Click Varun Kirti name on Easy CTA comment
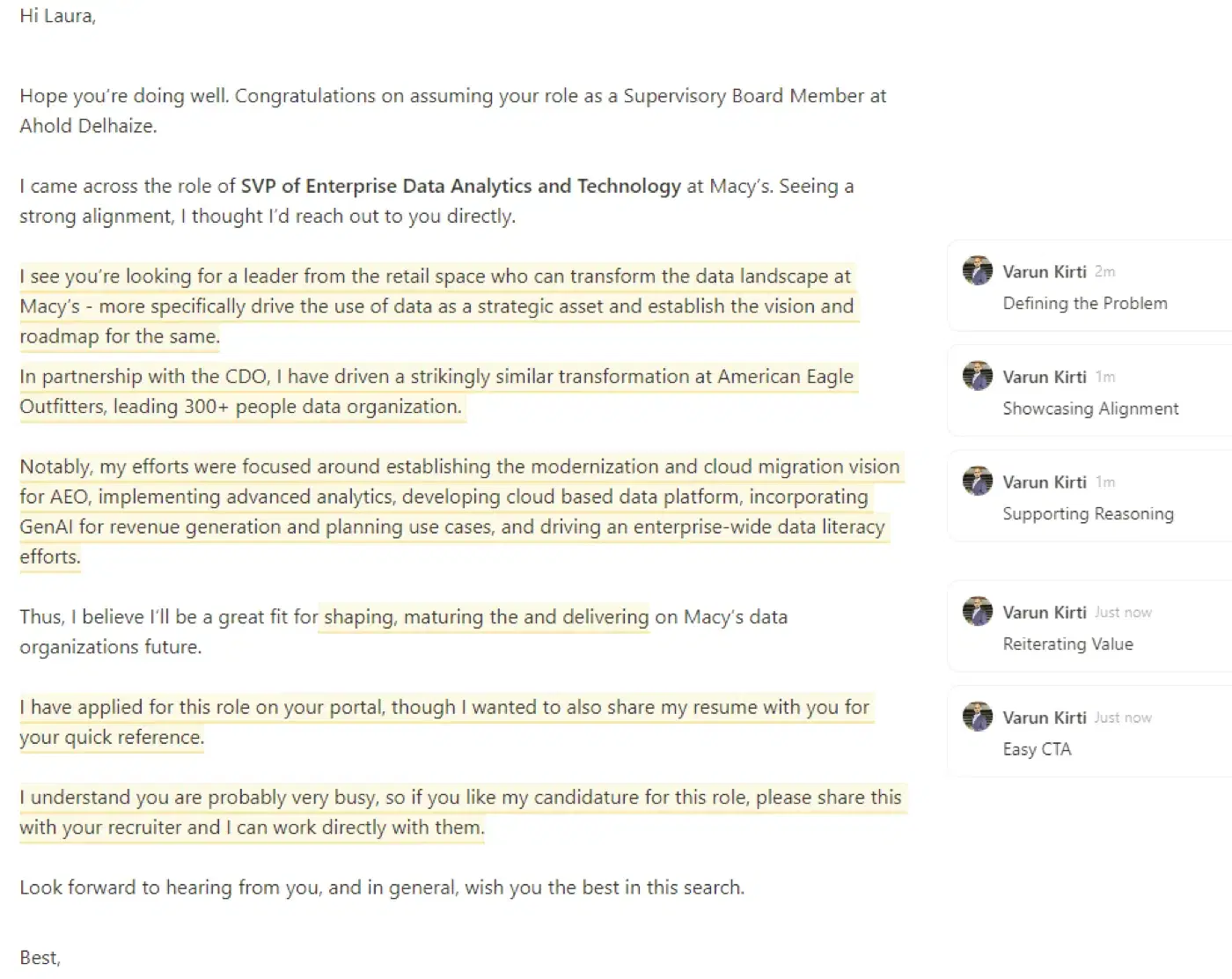1232x979 pixels. tap(1045, 718)
